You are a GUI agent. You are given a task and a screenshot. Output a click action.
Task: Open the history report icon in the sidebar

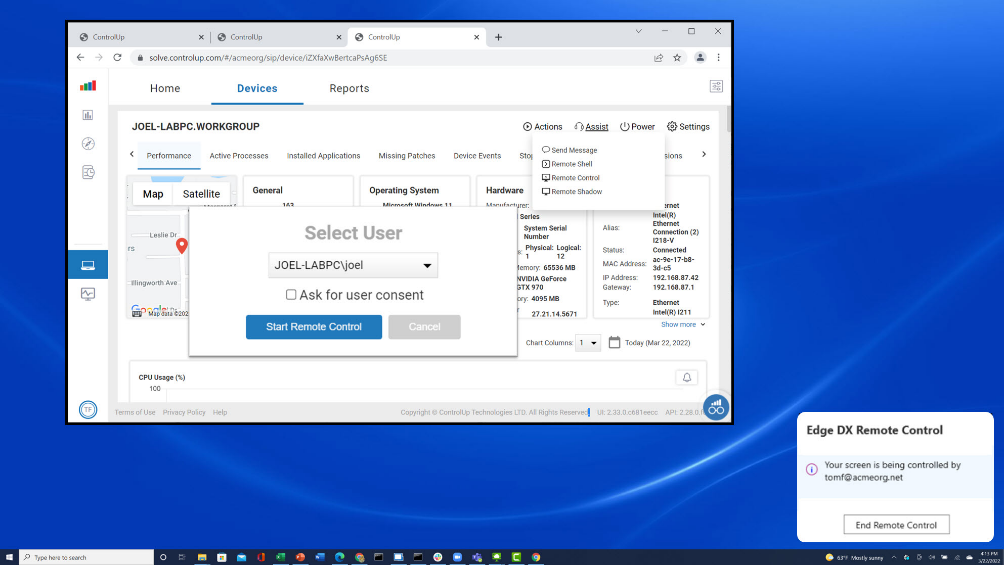pyautogui.click(x=88, y=172)
